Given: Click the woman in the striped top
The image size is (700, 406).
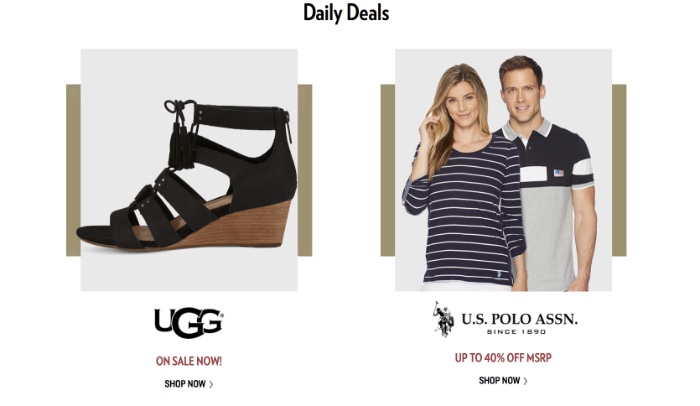Looking at the screenshot, I should coord(464,179).
